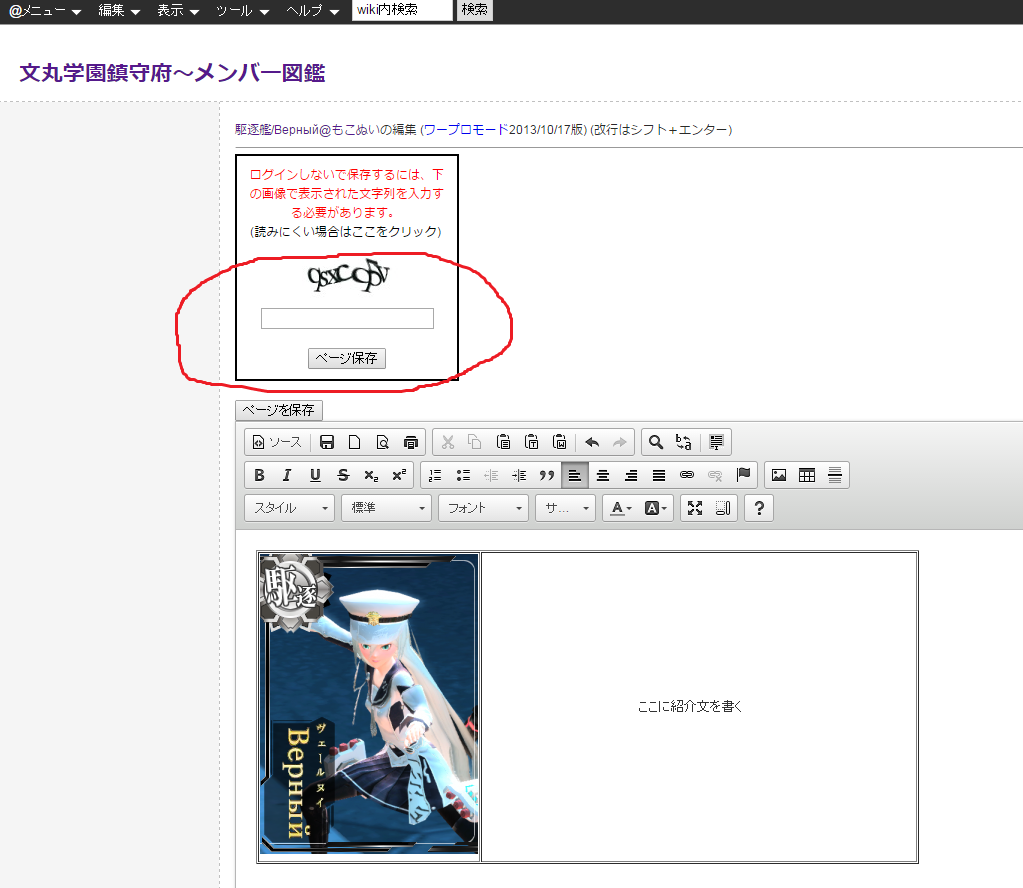This screenshot has width=1023, height=888.
Task: Toggle the ソース source view button
Action: click(277, 442)
